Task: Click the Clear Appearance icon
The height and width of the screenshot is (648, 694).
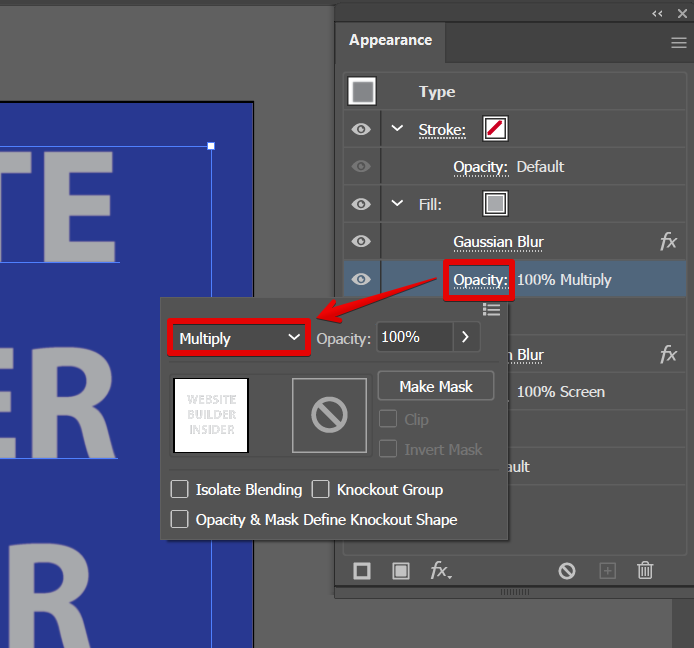Action: (x=567, y=571)
